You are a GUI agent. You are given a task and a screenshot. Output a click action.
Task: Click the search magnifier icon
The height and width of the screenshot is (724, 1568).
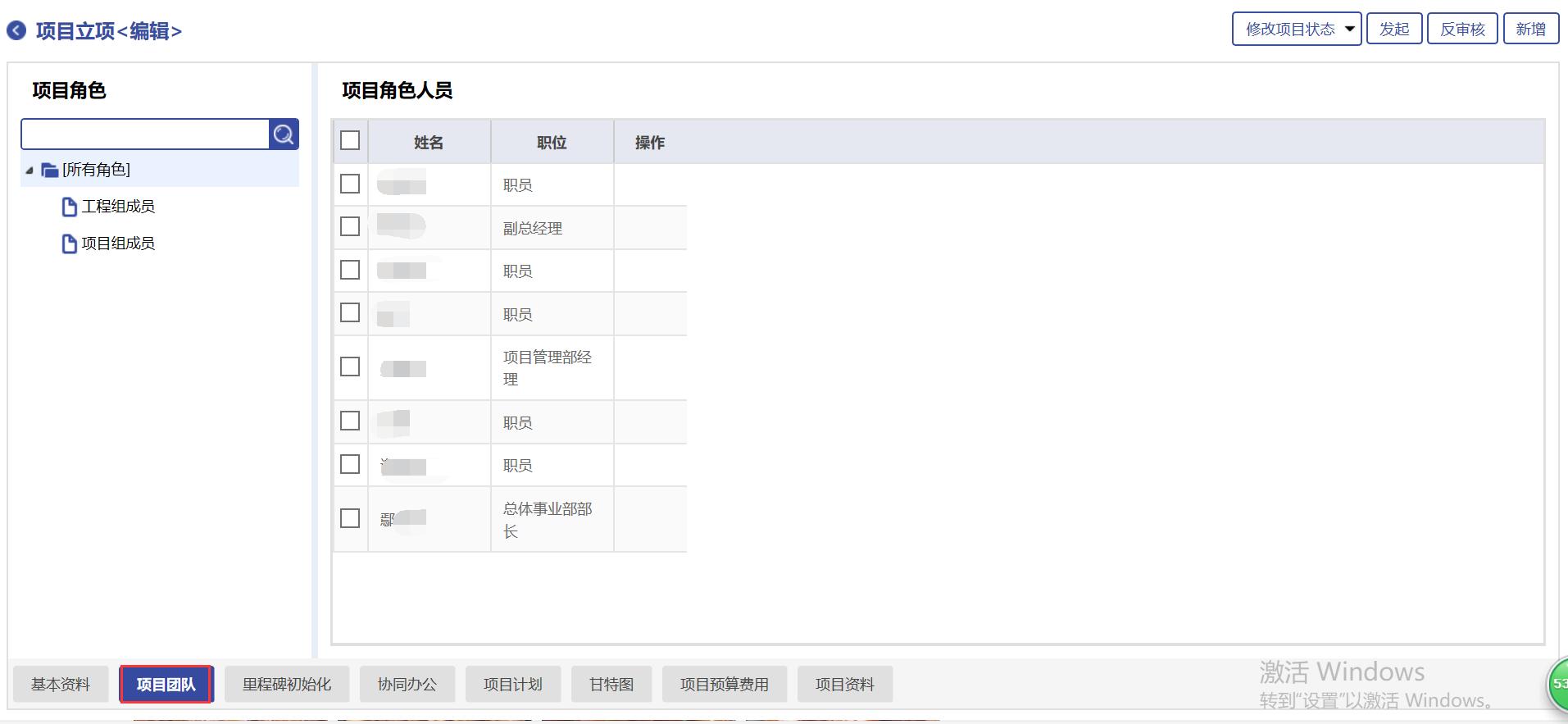[x=284, y=134]
